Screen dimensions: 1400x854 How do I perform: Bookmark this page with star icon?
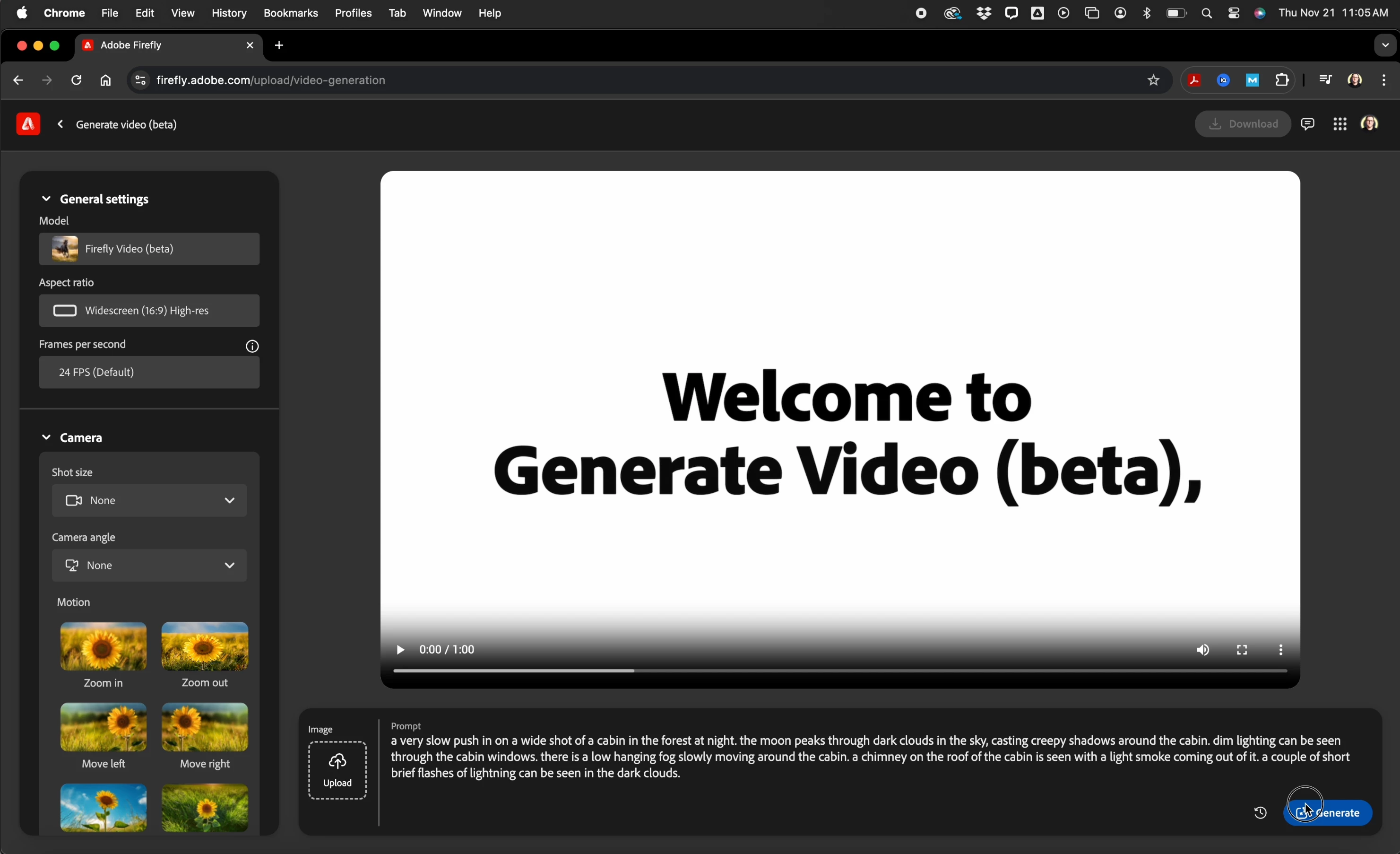click(x=1153, y=81)
